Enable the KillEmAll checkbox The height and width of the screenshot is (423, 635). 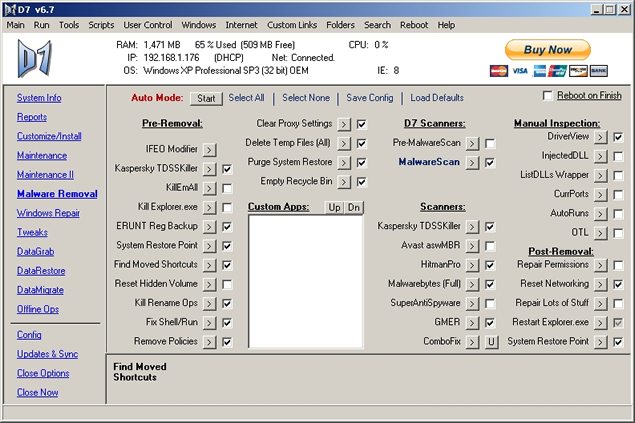[227, 188]
